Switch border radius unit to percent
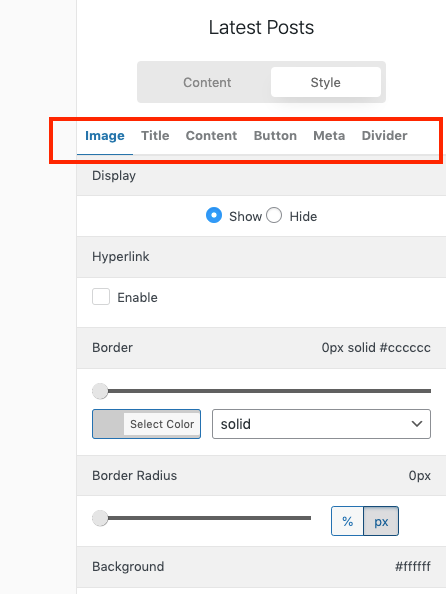Image resolution: width=446 pixels, height=594 pixels. pyautogui.click(x=347, y=521)
